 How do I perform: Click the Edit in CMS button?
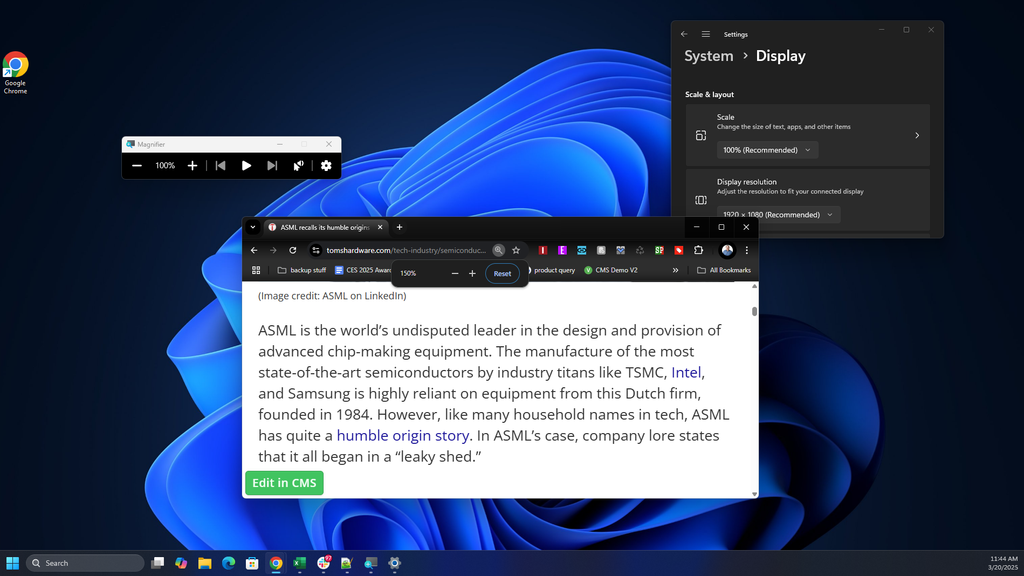(284, 483)
